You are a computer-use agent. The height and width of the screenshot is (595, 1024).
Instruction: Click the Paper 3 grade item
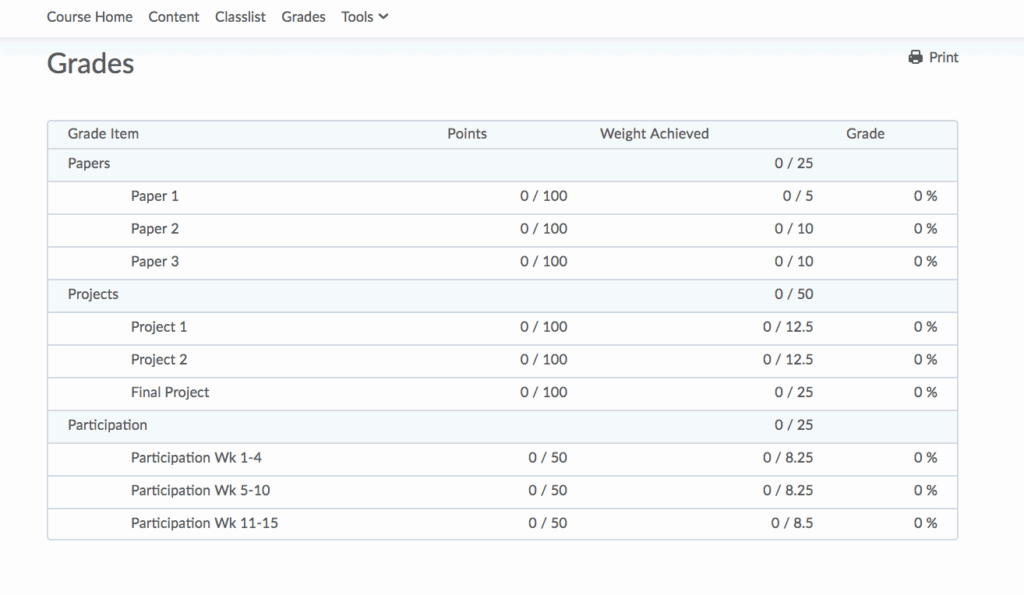pyautogui.click(x=155, y=262)
